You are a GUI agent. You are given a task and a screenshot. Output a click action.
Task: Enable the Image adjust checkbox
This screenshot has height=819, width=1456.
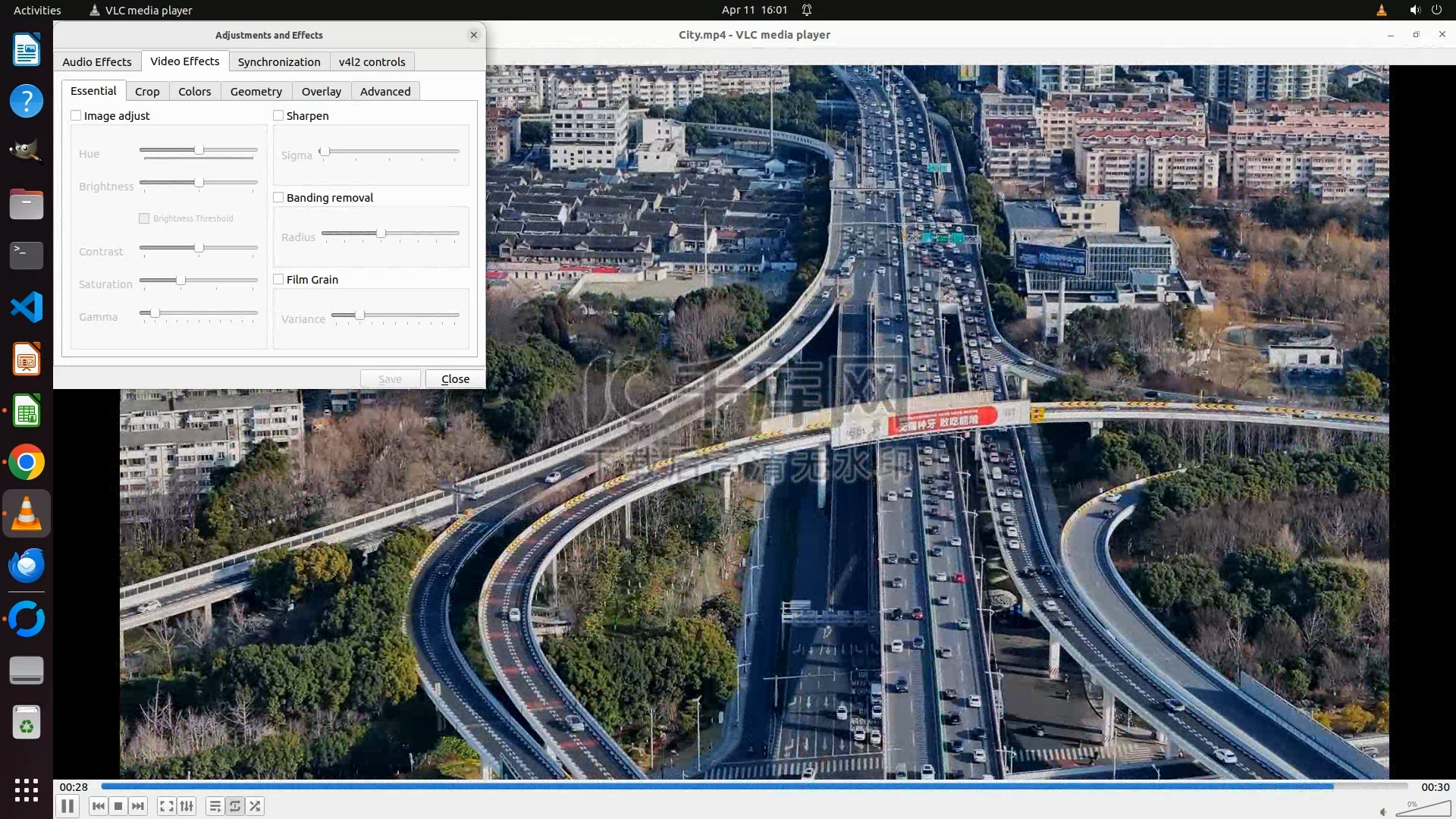tap(76, 115)
